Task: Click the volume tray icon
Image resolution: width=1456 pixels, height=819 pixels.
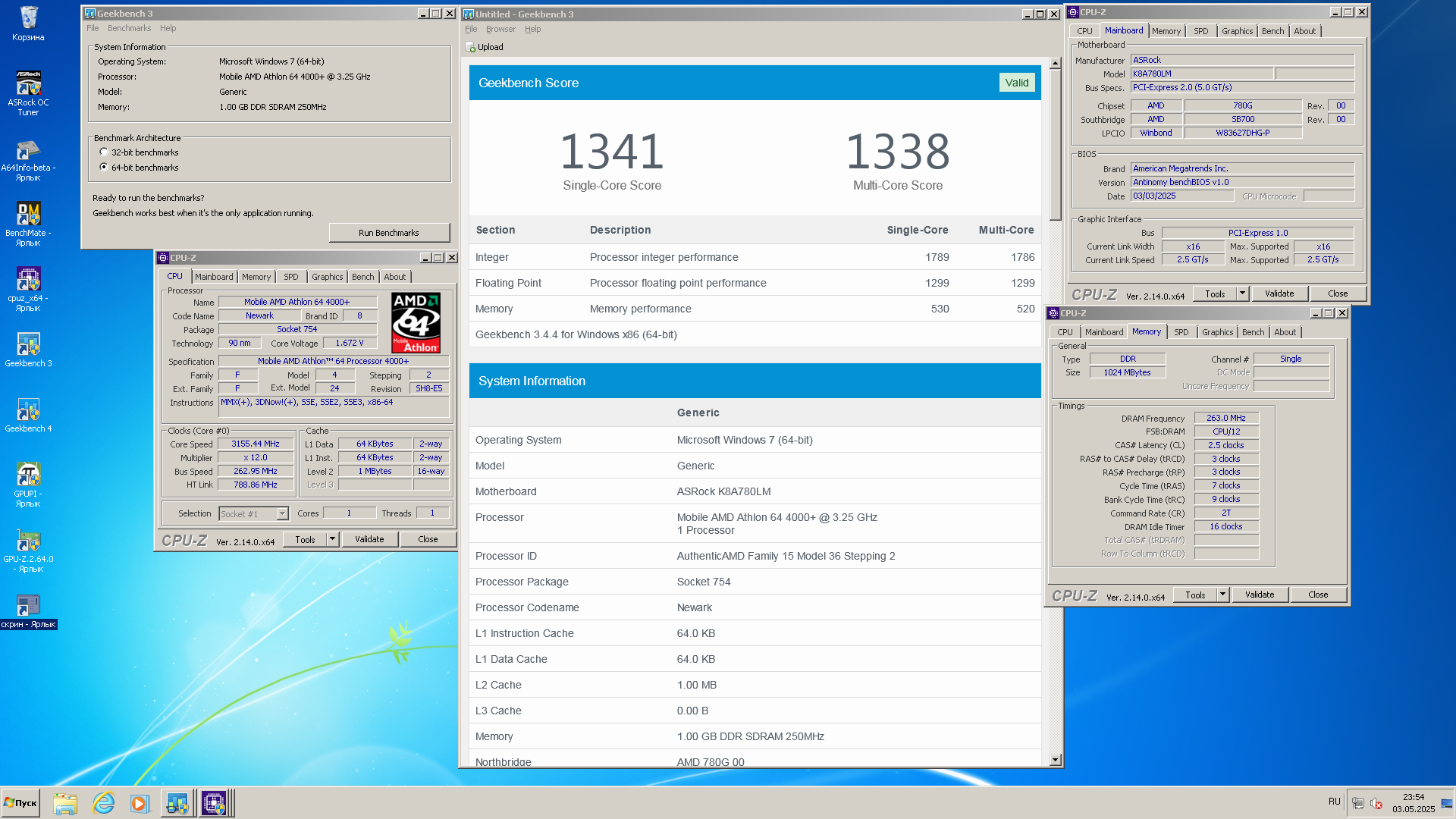Action: point(1376,803)
